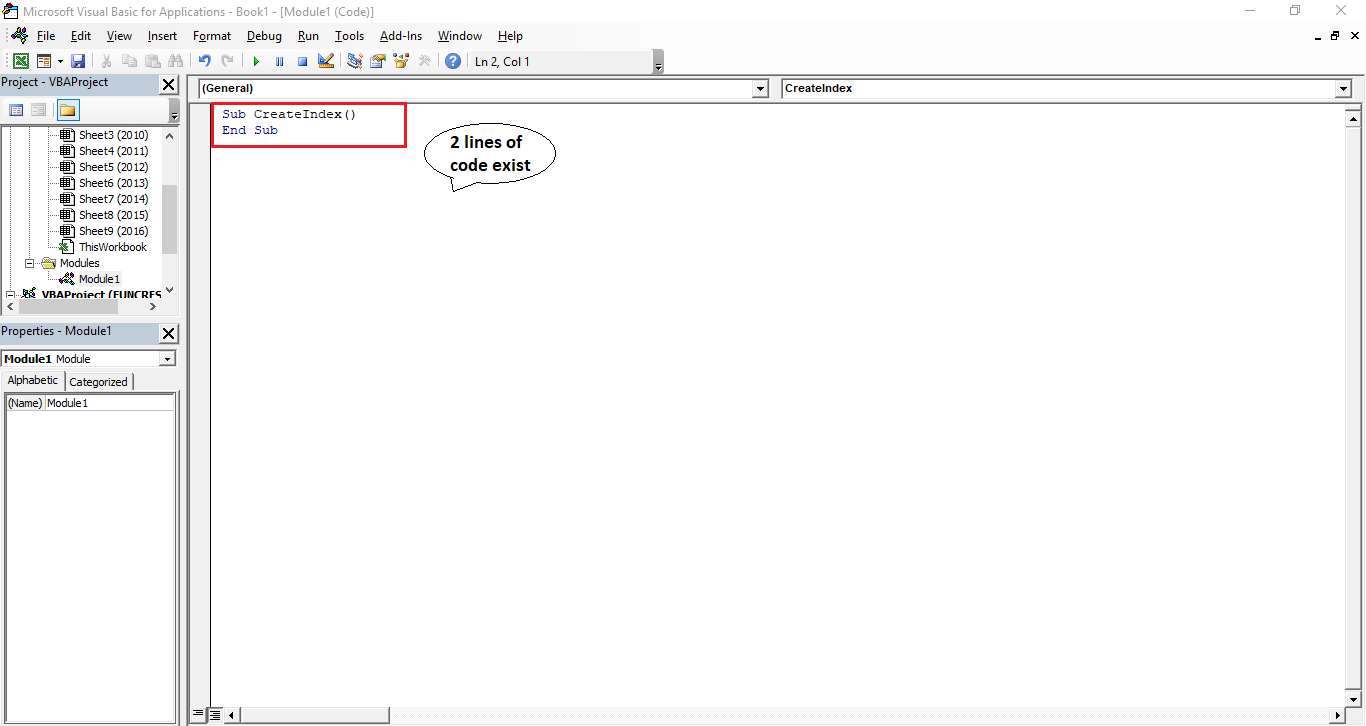Click the Break pause icon
Viewport: 1366px width, 726px height.
point(279,61)
